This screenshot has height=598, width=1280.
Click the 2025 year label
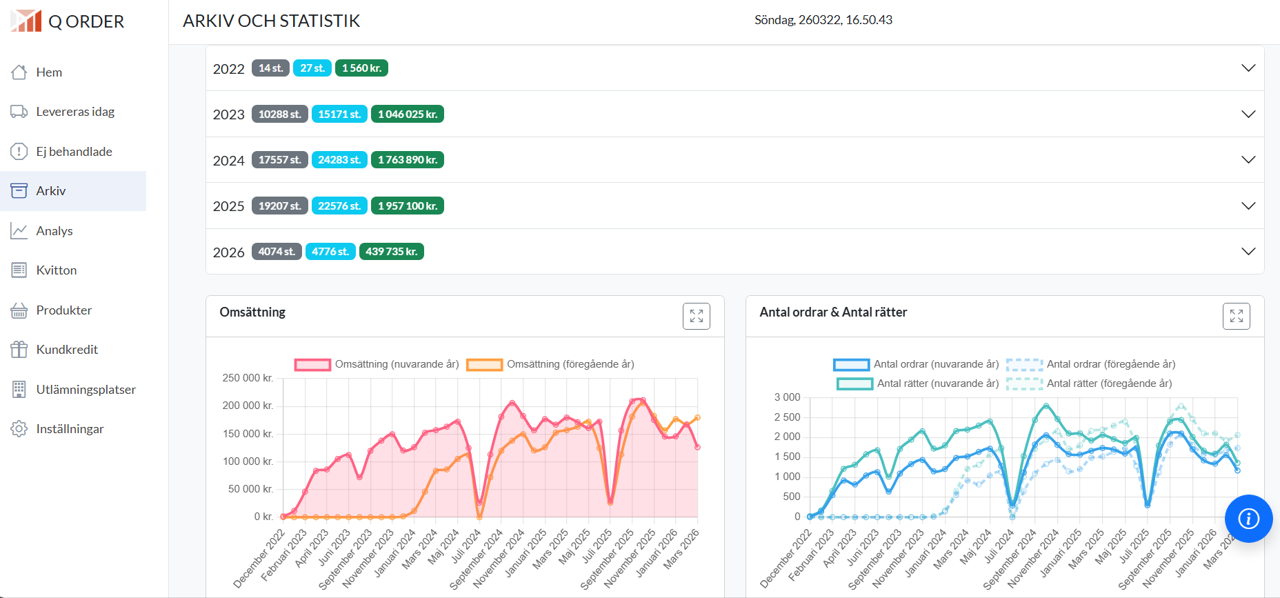229,206
